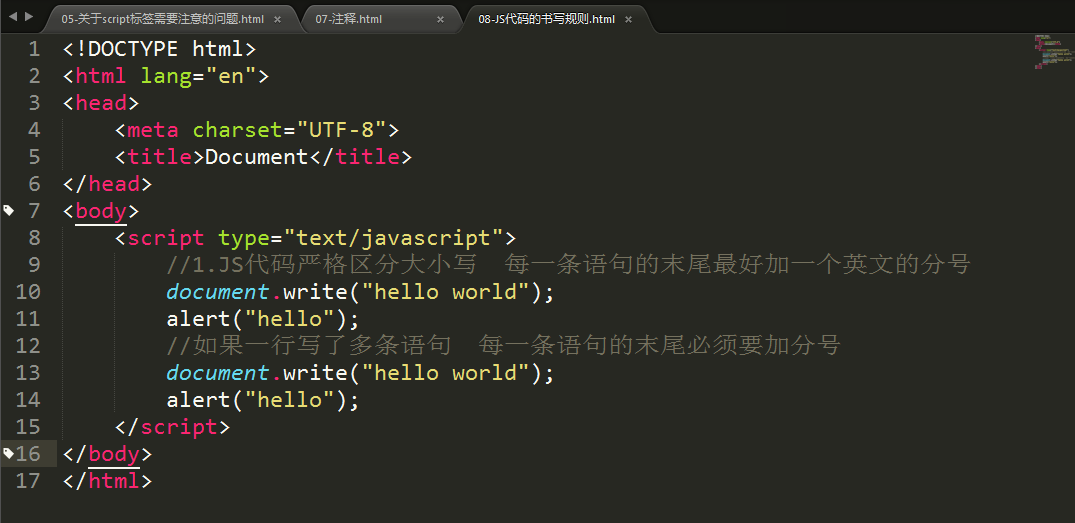
Task: Switch to 07-注释.html tab
Action: click(348, 19)
